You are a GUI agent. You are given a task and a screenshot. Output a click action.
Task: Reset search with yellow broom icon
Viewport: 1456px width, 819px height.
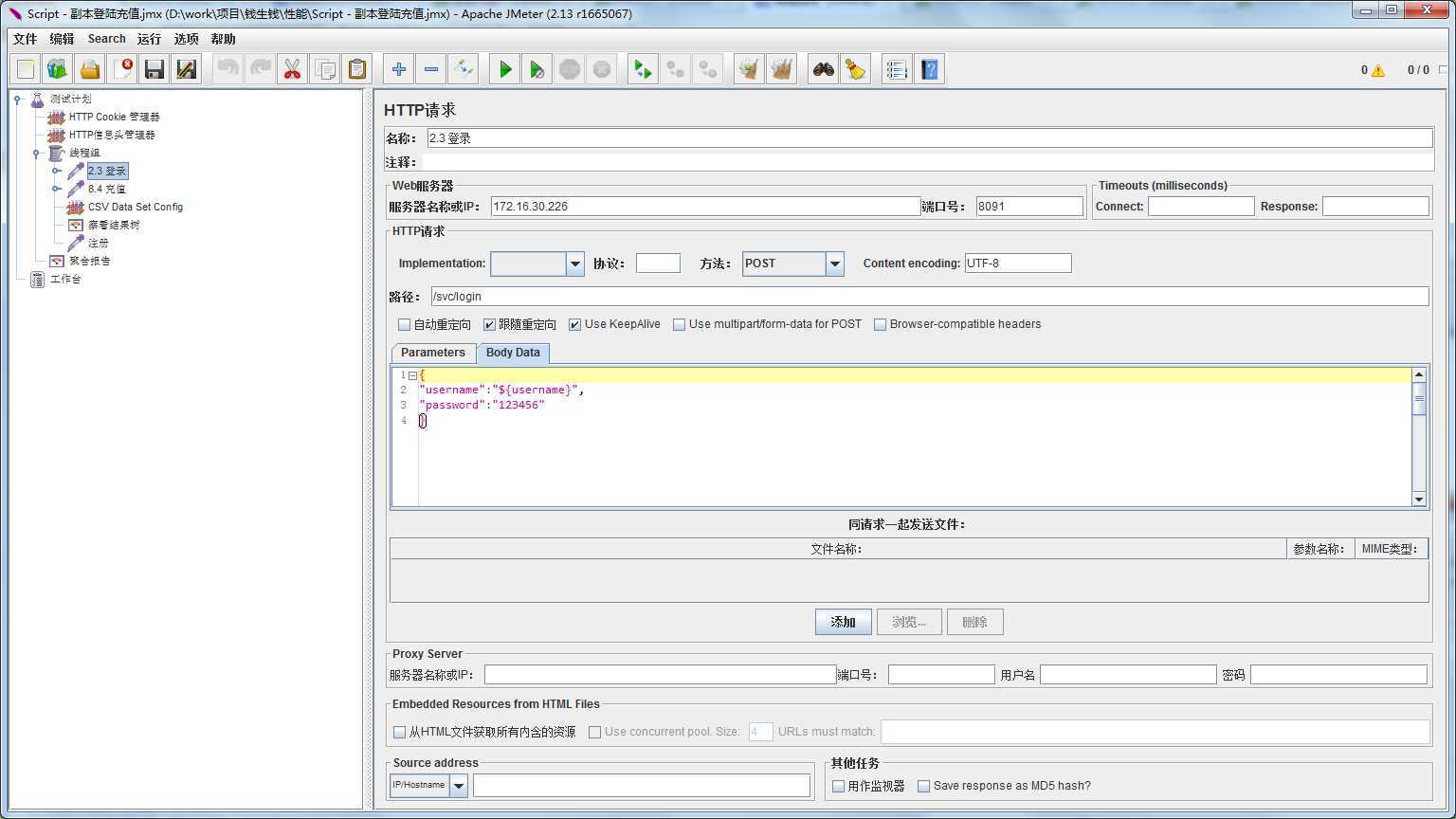tap(856, 69)
